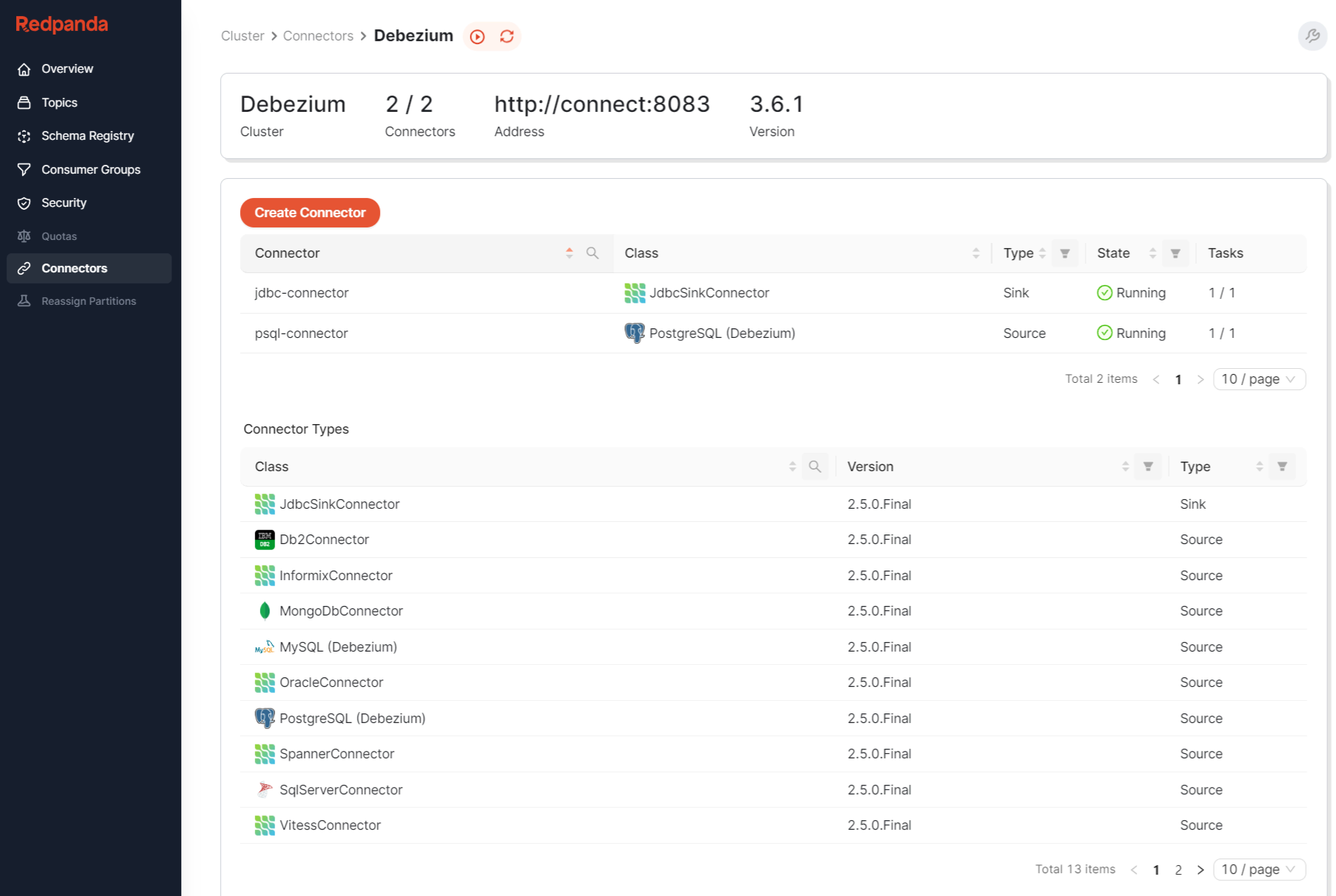Select page 2 of Connector Types
Image resolution: width=1336 pixels, height=896 pixels.
point(1178,869)
